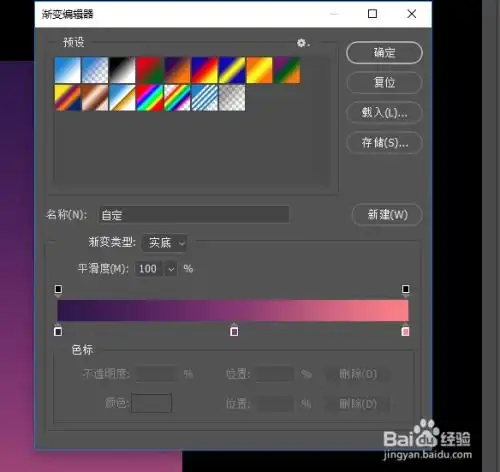
Task: Pick the blue, yellow, blue gradient preset
Action: pyautogui.click(x=232, y=70)
